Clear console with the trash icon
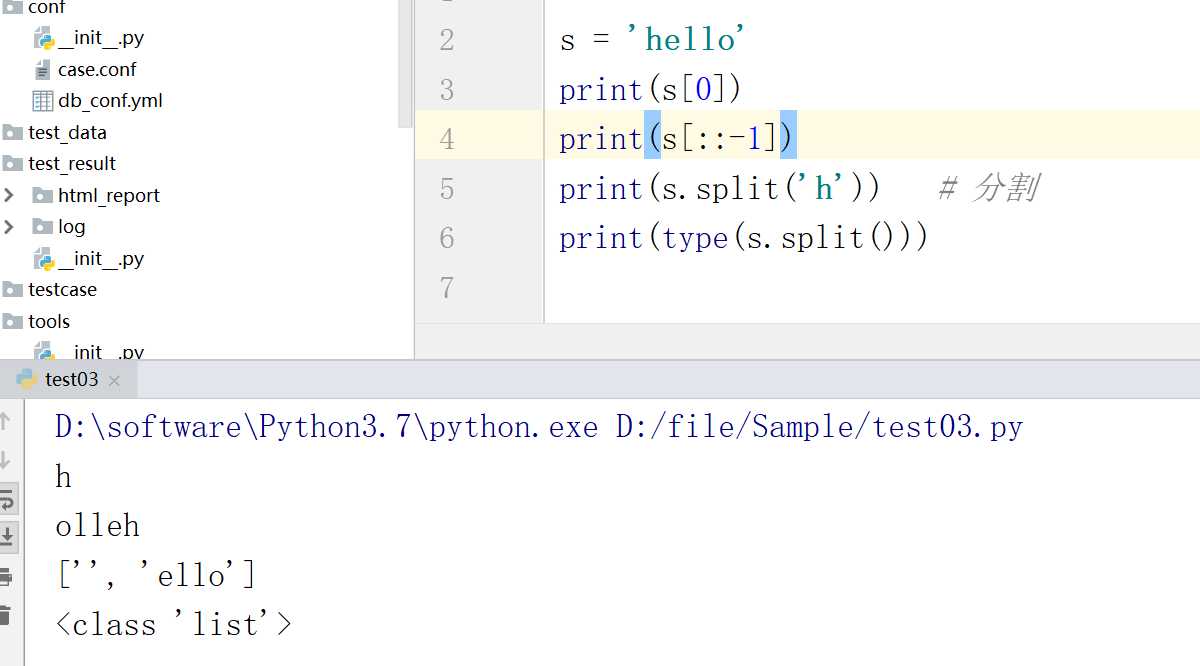 (x=6, y=615)
